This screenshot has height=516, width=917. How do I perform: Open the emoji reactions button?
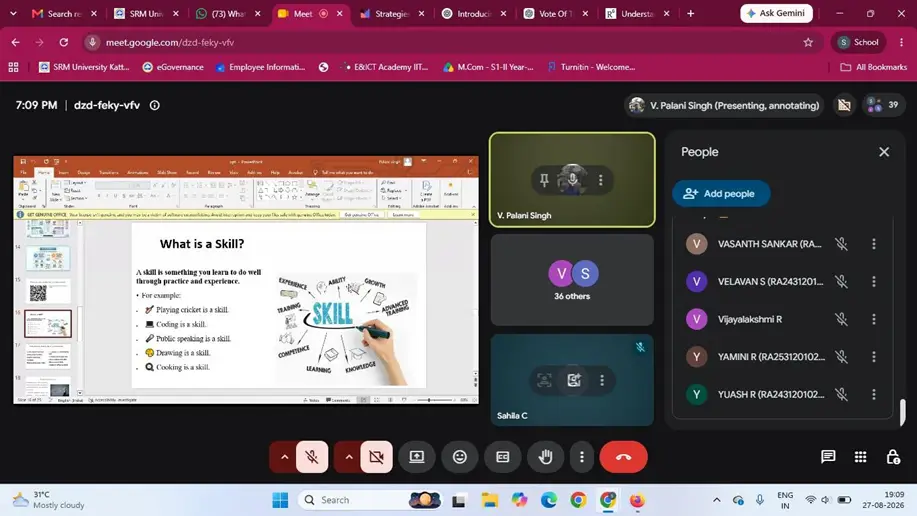coord(460,456)
